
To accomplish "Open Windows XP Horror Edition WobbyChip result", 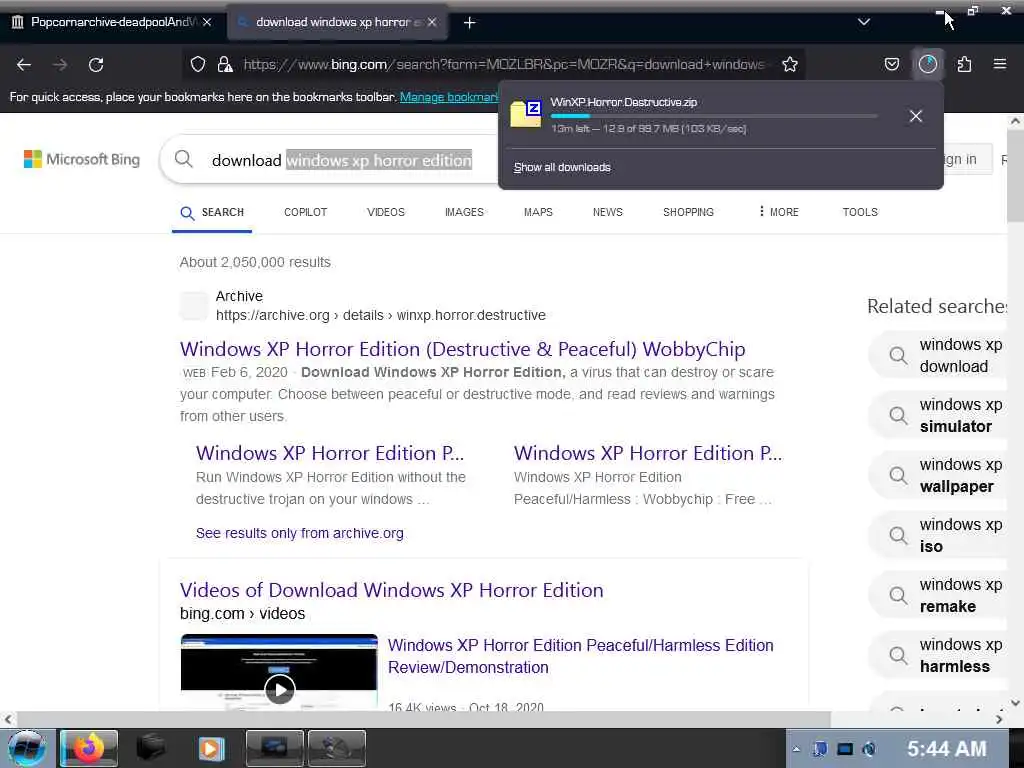I will coord(462,349).
